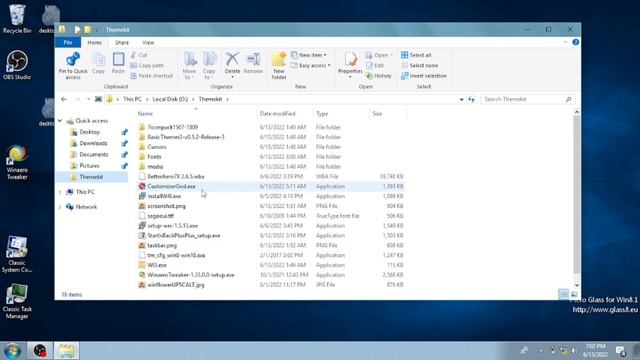Viewport: 640px width, 360px height.
Task: Collapse the ribbon with the chevron
Action: pos(565,42)
